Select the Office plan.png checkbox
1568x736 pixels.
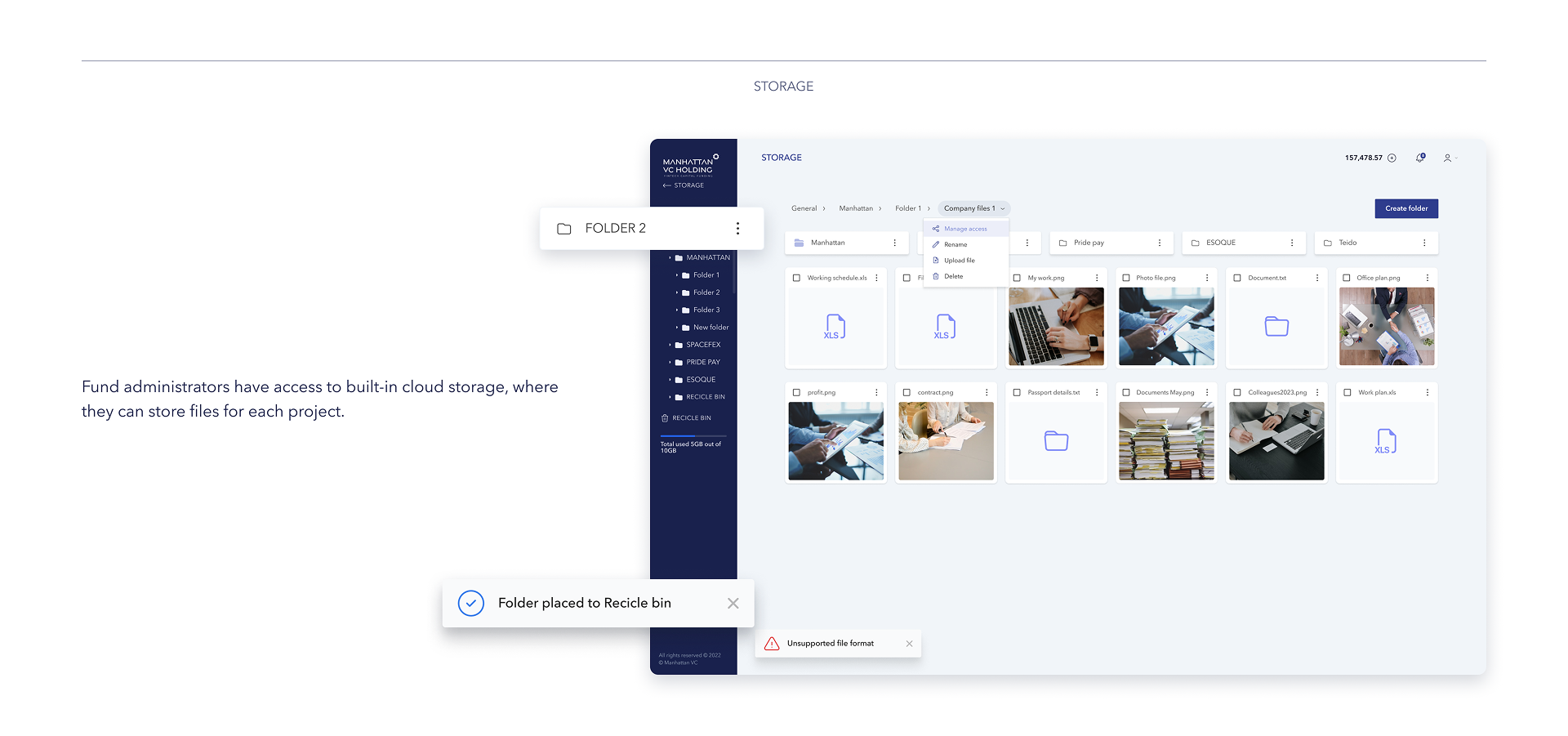pyautogui.click(x=1347, y=278)
